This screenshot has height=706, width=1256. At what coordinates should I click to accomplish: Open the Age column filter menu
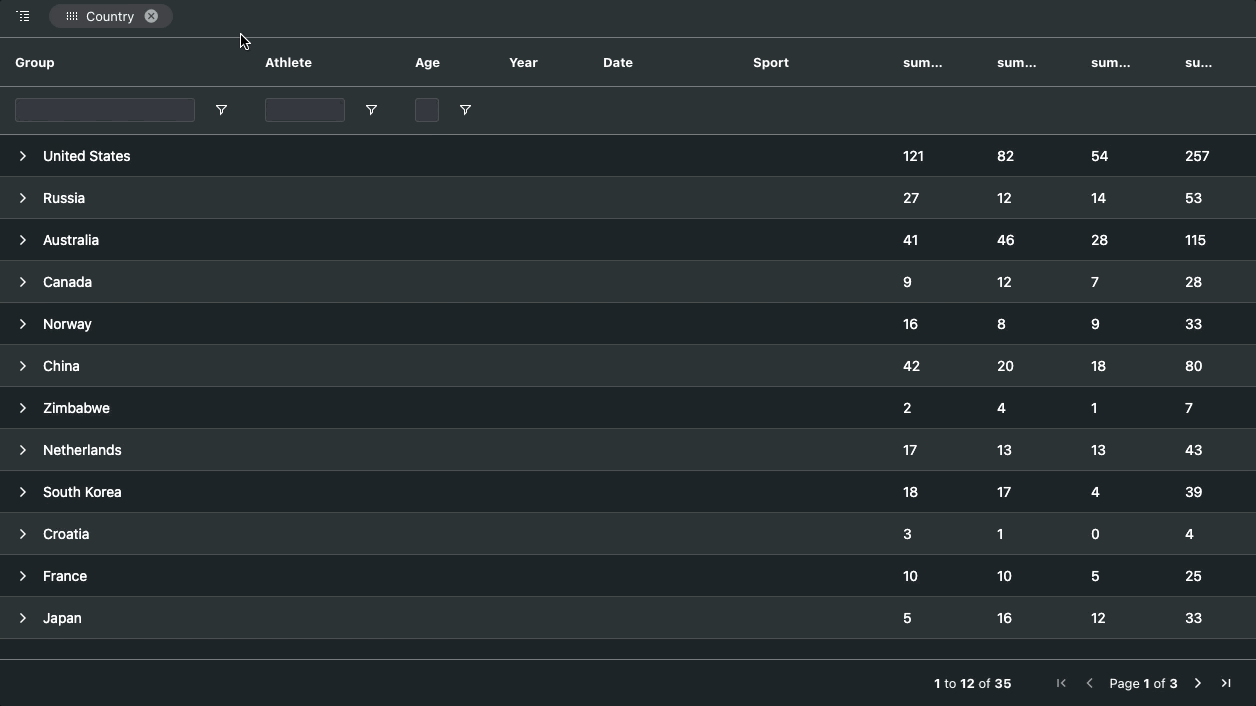pyautogui.click(x=465, y=110)
